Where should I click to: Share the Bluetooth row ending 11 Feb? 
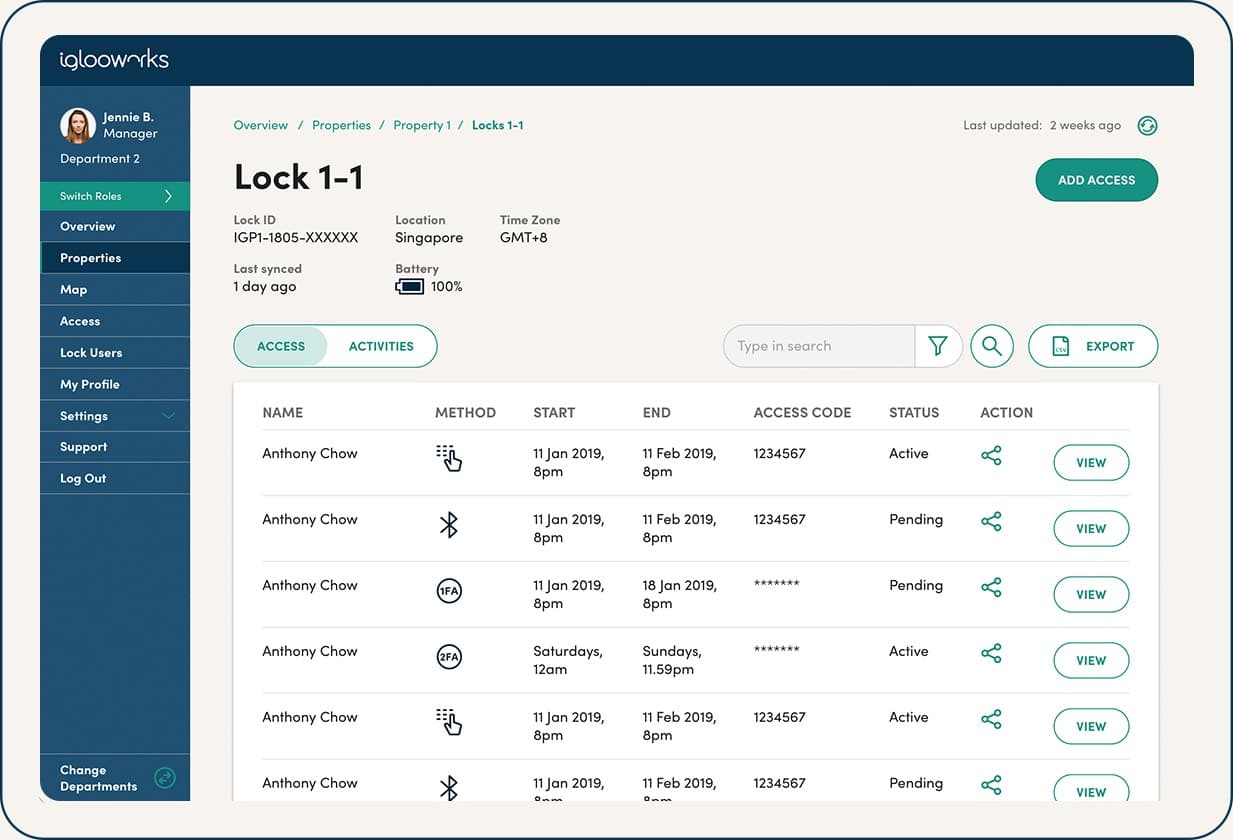[x=991, y=522]
